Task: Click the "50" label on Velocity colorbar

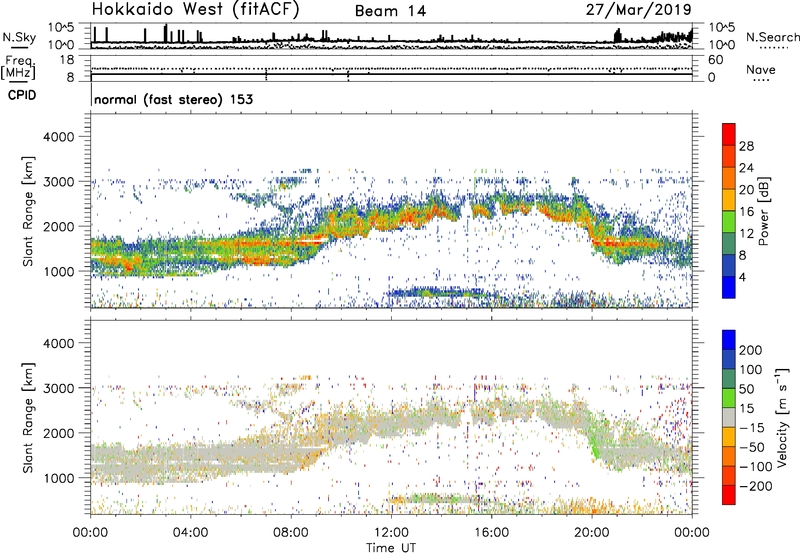Action: tap(746, 389)
